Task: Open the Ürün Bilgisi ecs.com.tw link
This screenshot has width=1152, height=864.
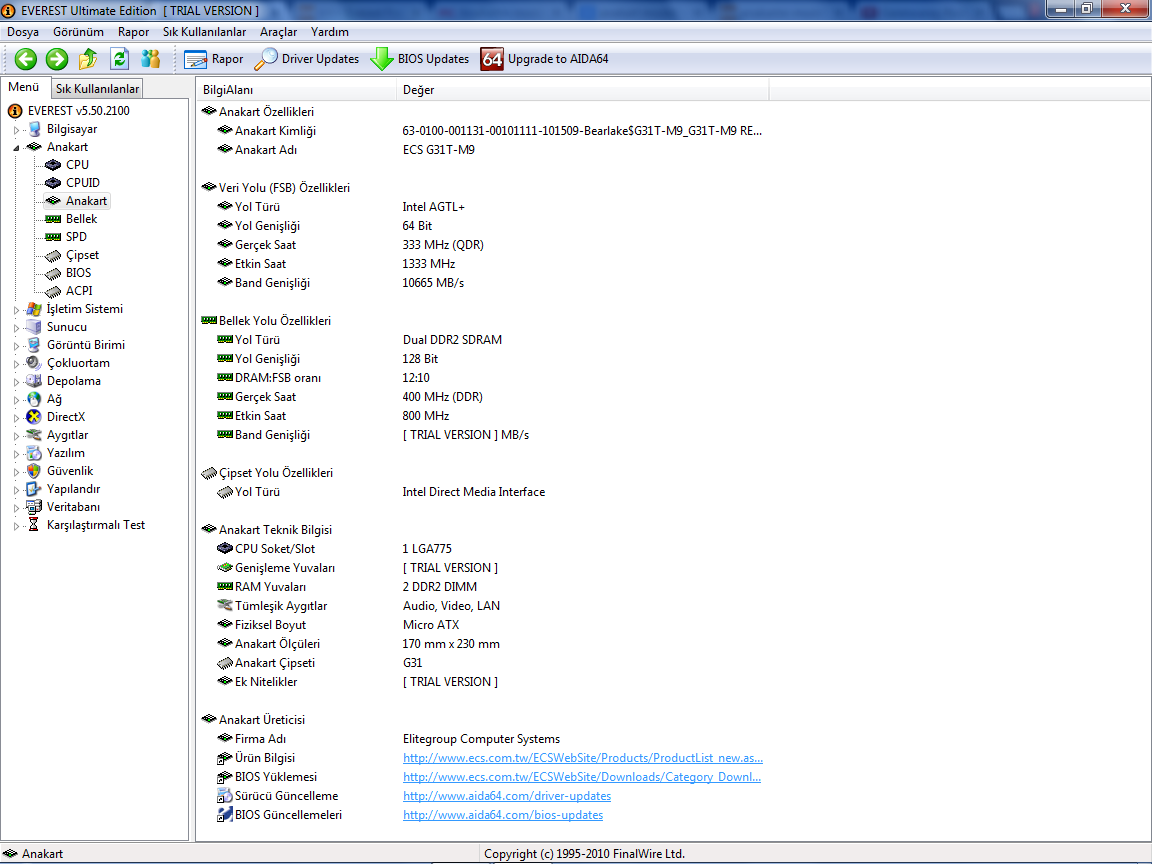Action: (x=583, y=758)
